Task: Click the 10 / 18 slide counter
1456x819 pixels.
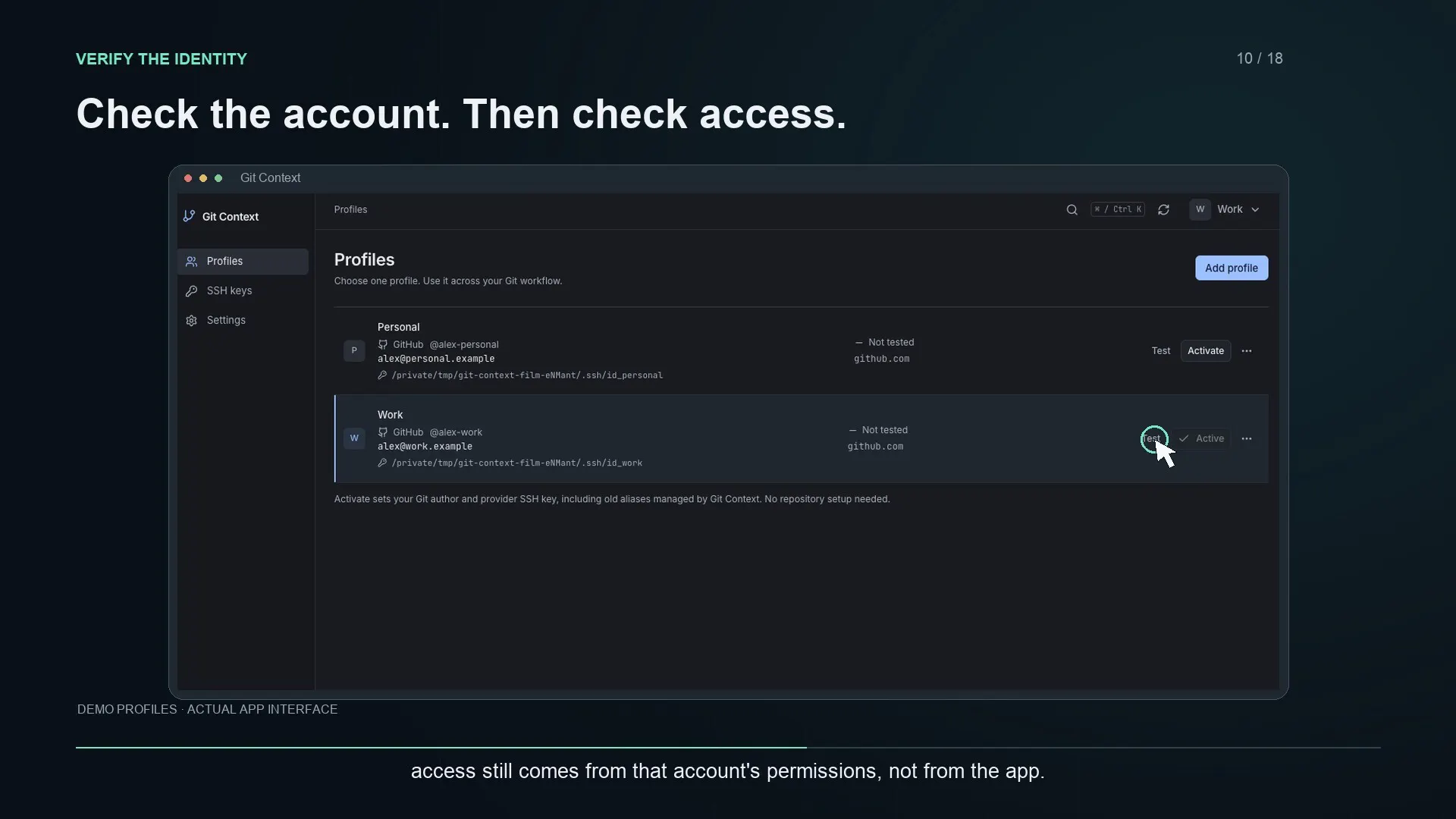Action: tap(1260, 58)
